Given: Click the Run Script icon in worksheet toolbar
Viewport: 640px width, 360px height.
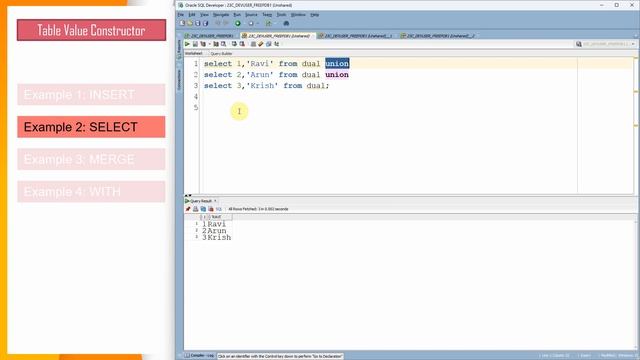Looking at the screenshot, I should (195, 44).
